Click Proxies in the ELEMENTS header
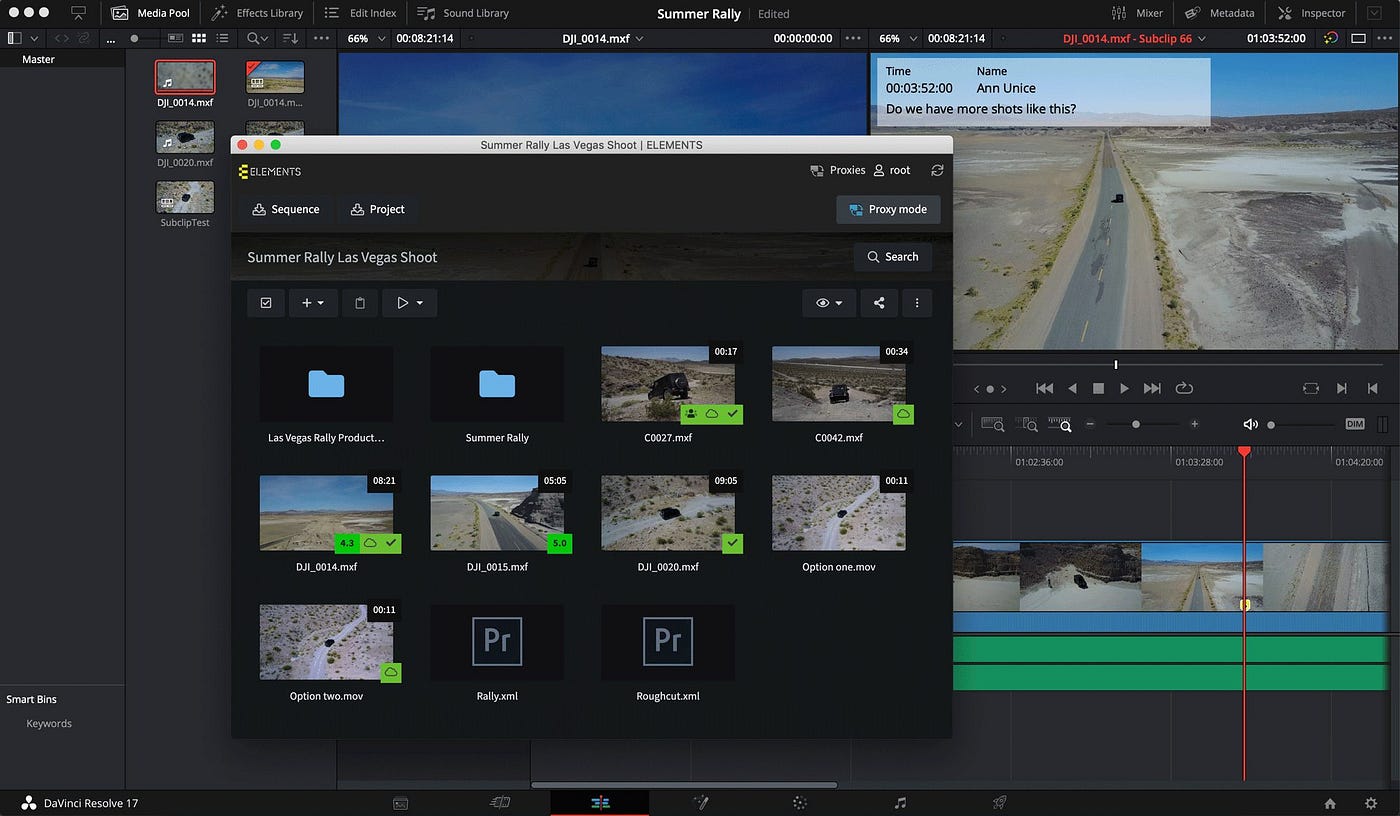 tap(838, 170)
